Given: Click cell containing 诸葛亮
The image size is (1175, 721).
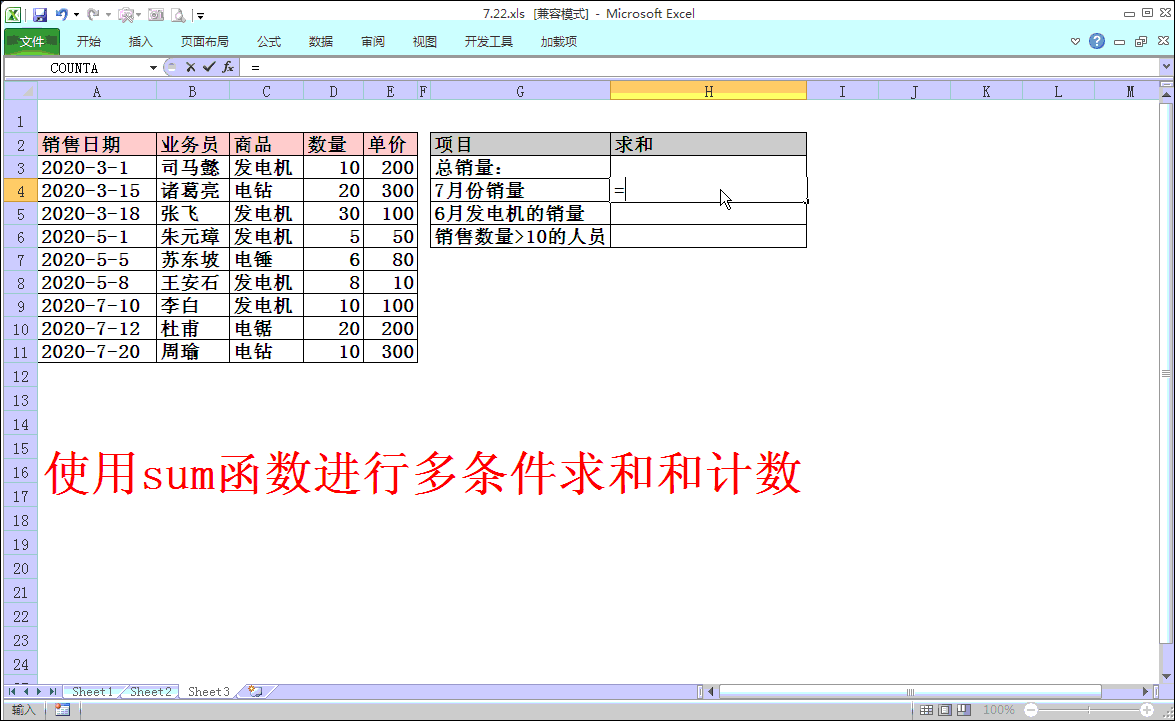Looking at the screenshot, I should click(193, 190).
